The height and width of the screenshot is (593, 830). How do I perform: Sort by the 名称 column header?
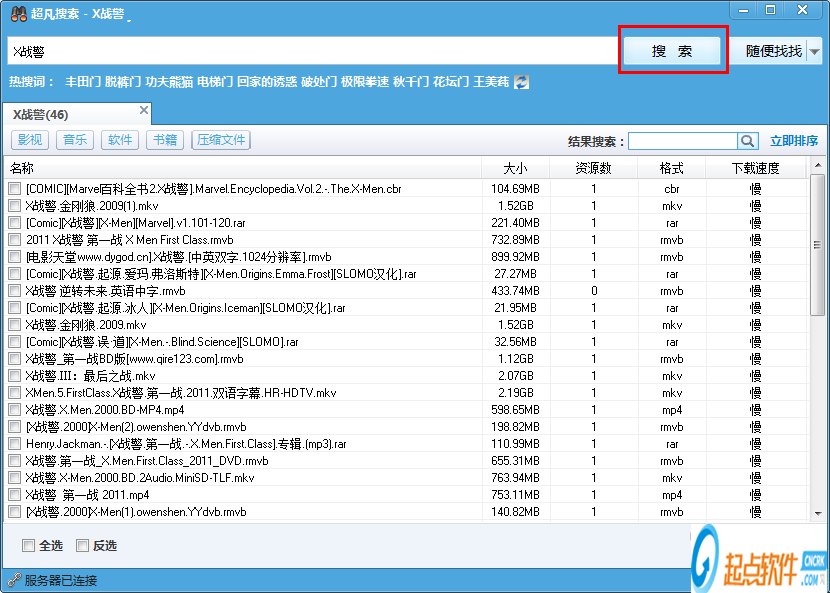coord(242,168)
